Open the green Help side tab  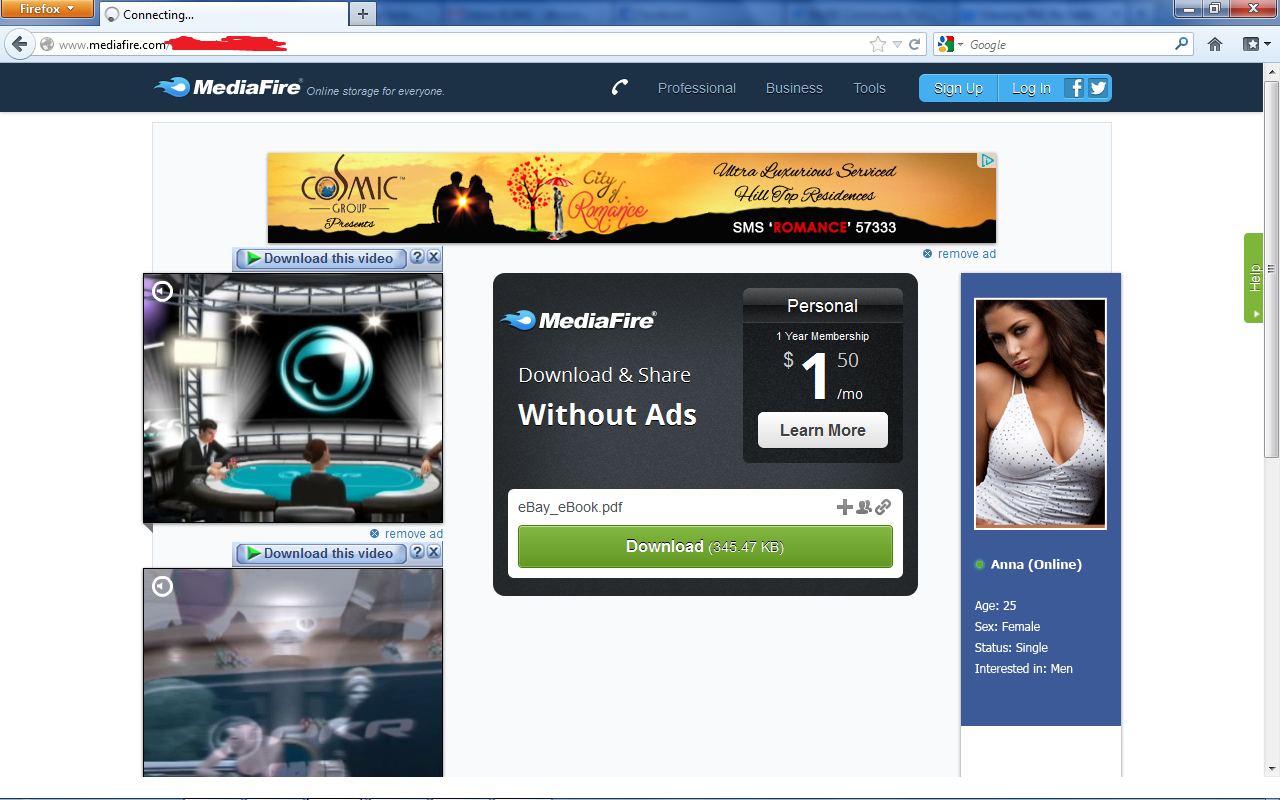(x=1254, y=278)
